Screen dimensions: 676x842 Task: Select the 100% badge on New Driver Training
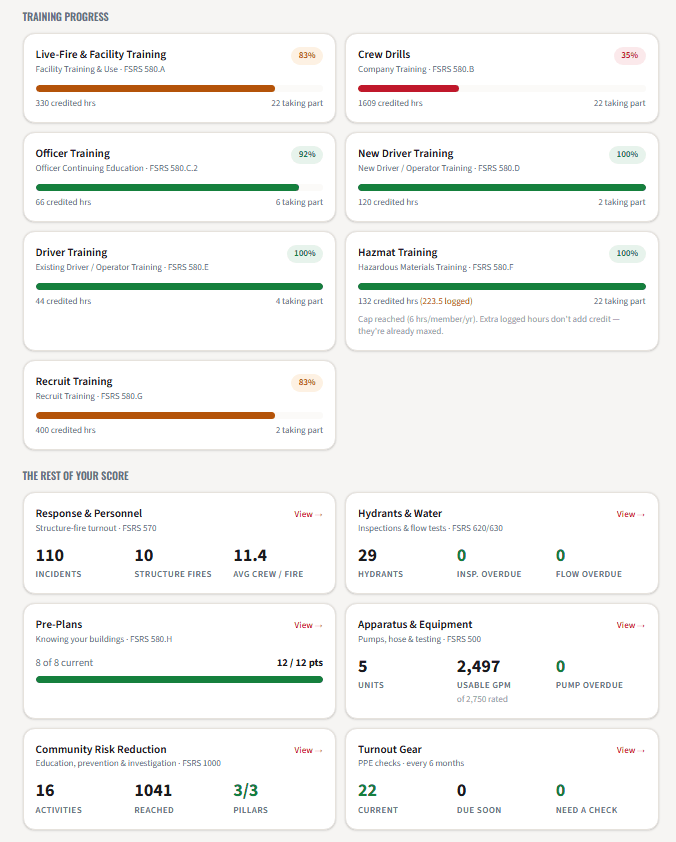pos(627,155)
